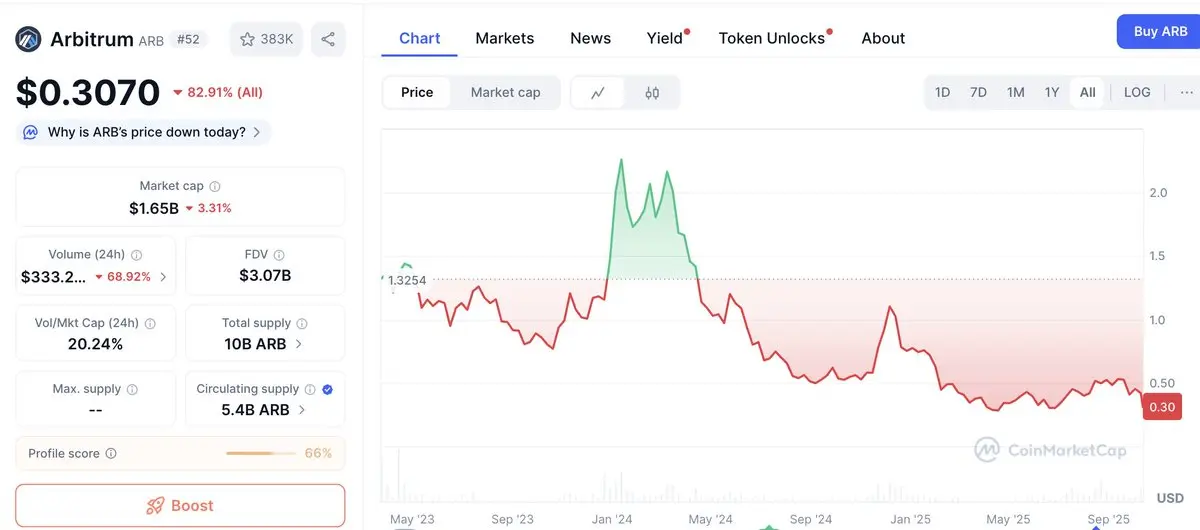Switch to the line chart view icon

[x=598, y=93]
